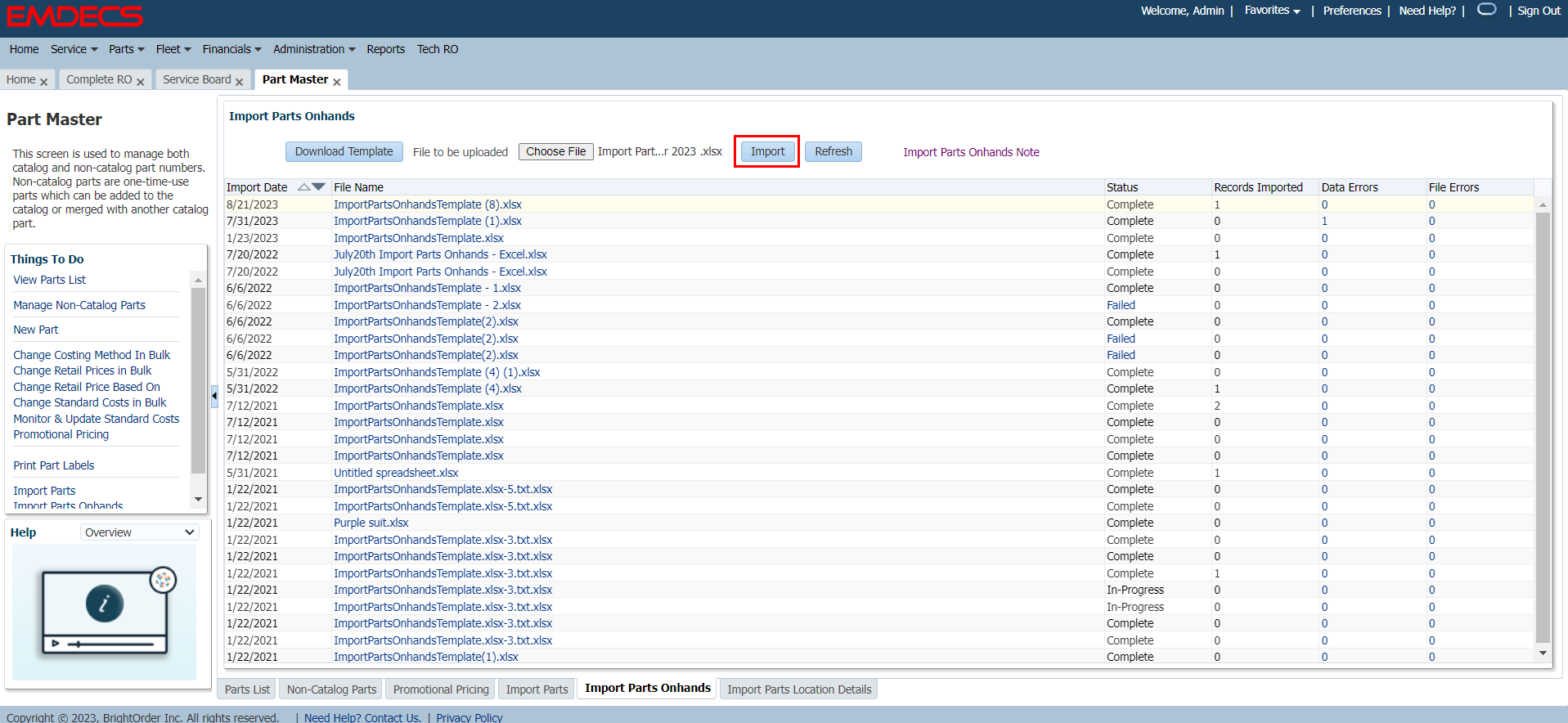
Task: Click the EMDECS logo
Action: point(74,16)
